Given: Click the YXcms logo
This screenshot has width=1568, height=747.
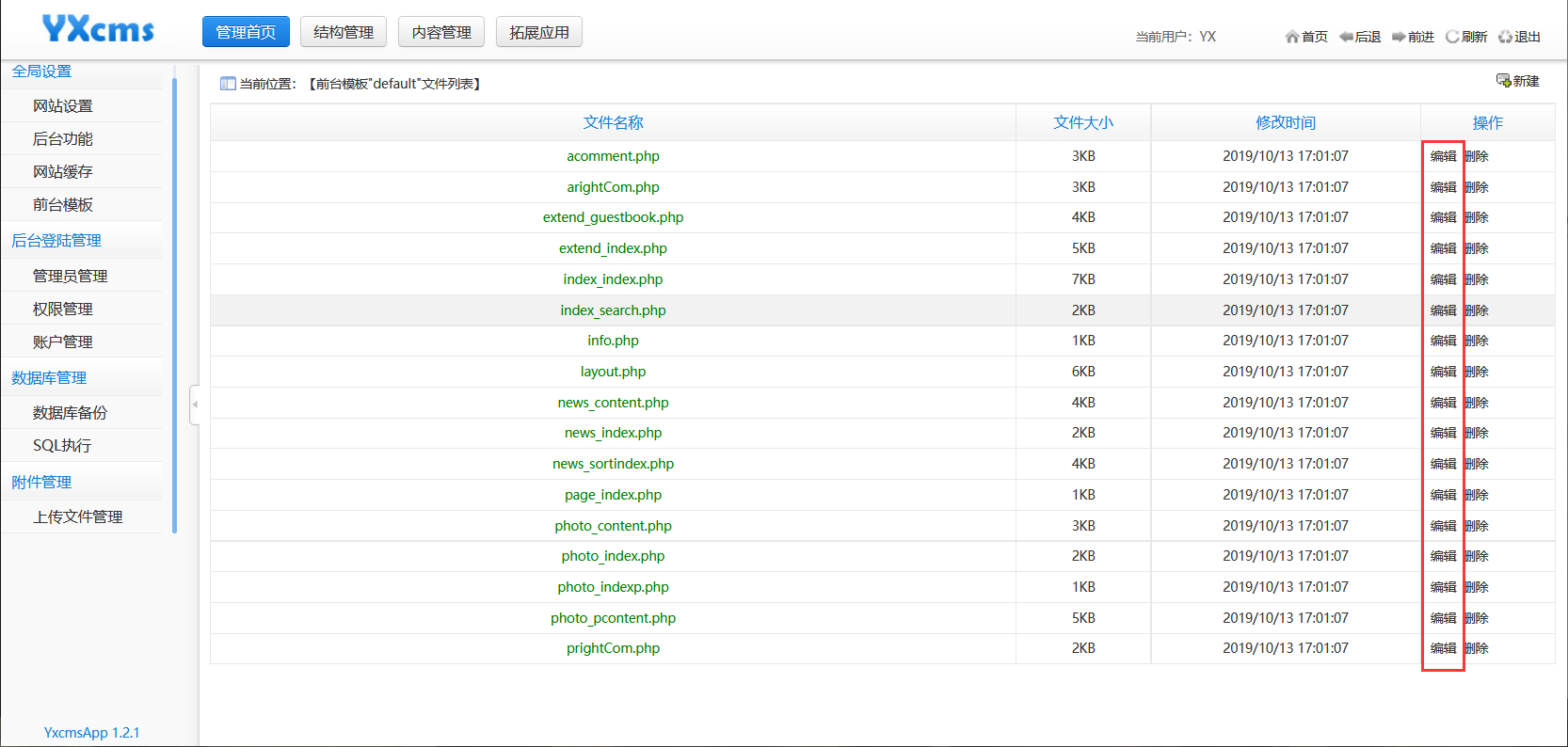Looking at the screenshot, I should click(x=98, y=30).
